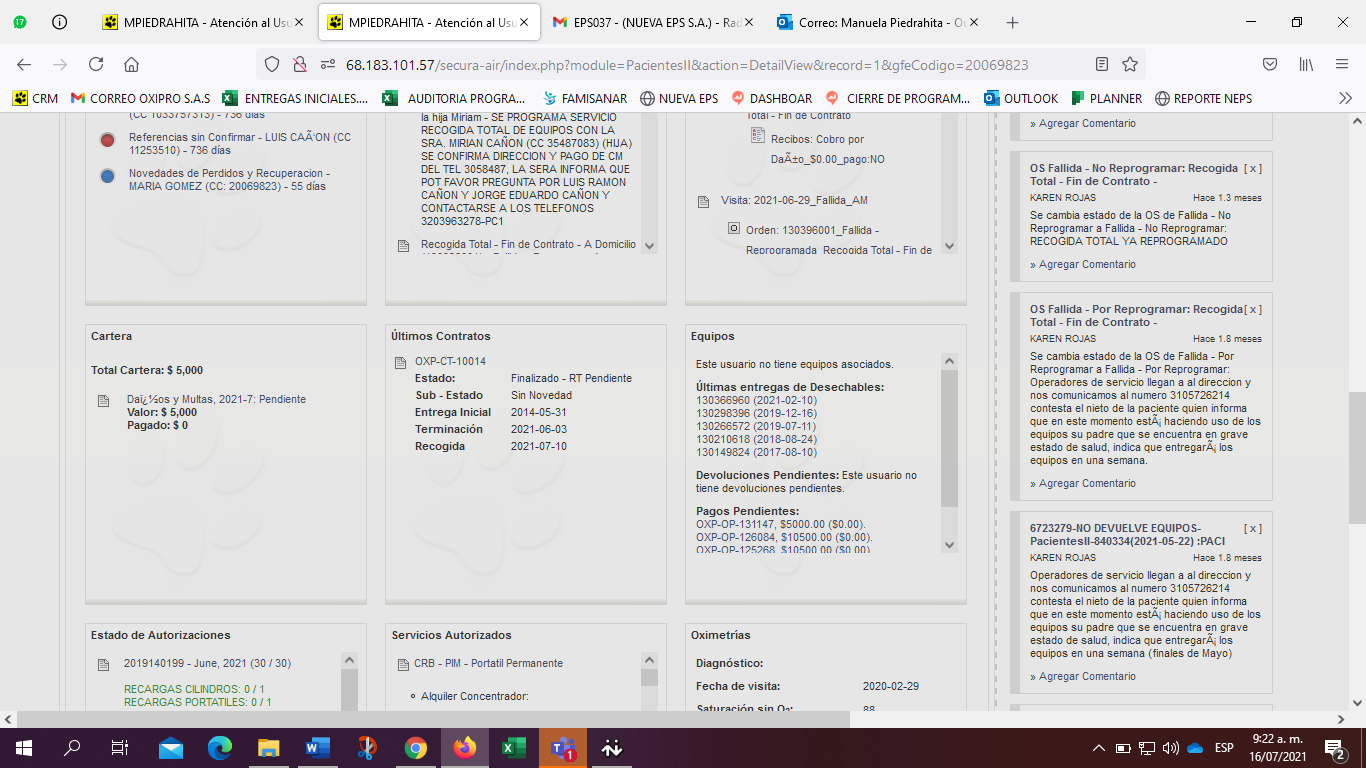Click the document icon beside OXP-CT-10014
This screenshot has height=768, width=1366.
coord(402,362)
